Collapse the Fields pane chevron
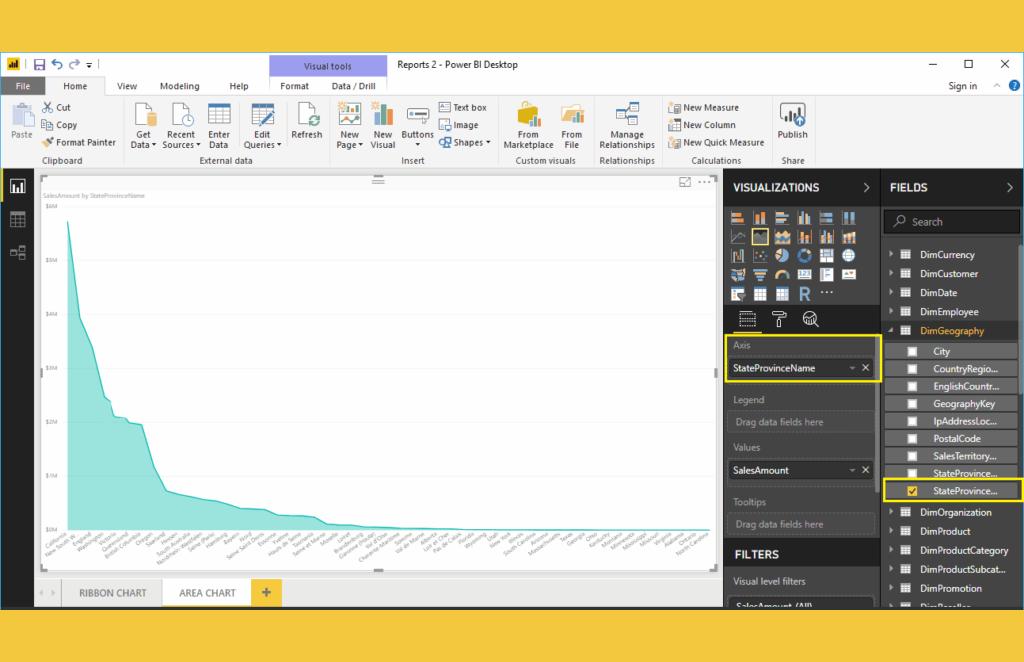 coord(1010,187)
